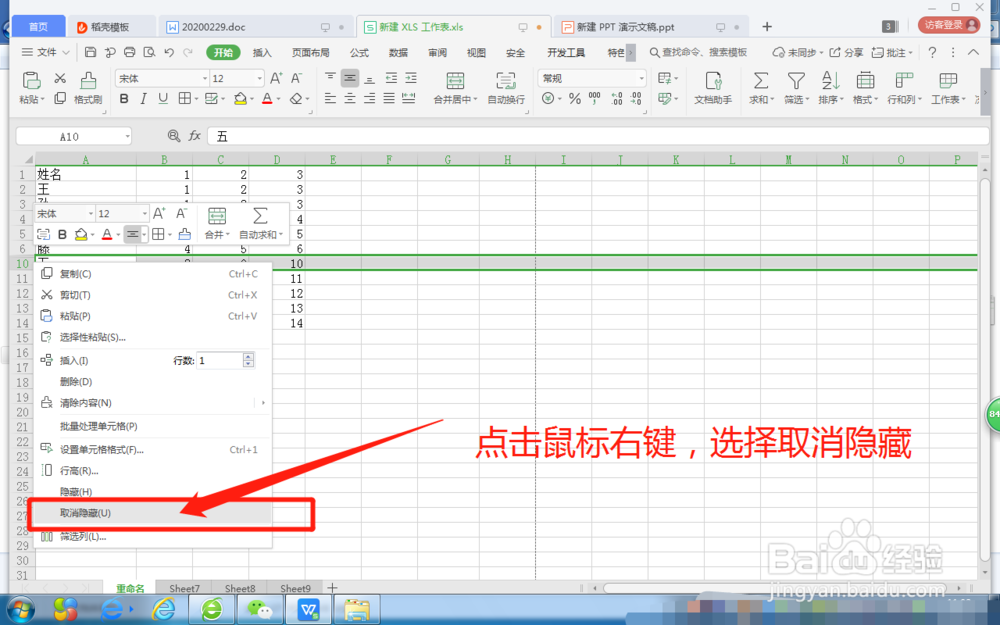Open the fill color dropdown arrow

click(251, 99)
